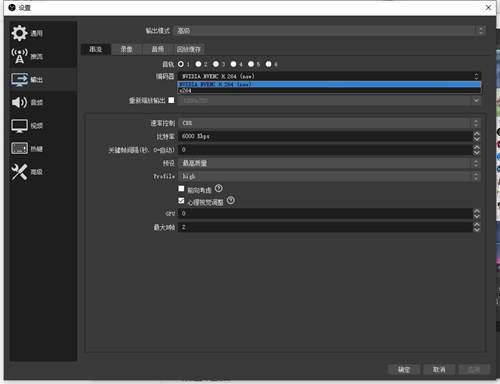This screenshot has width=500, height=384.
Task: Open the Advanced settings tools icon
Action: click(x=19, y=172)
